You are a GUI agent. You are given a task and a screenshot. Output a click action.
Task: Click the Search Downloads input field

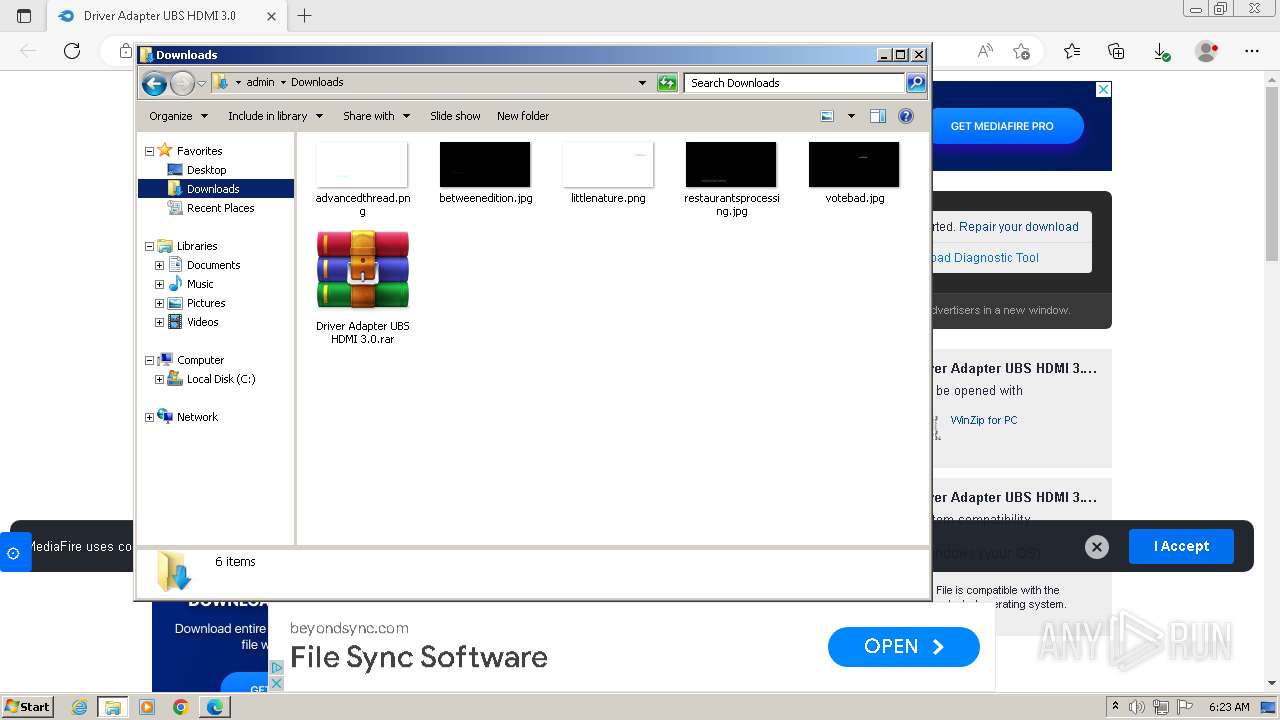[795, 83]
